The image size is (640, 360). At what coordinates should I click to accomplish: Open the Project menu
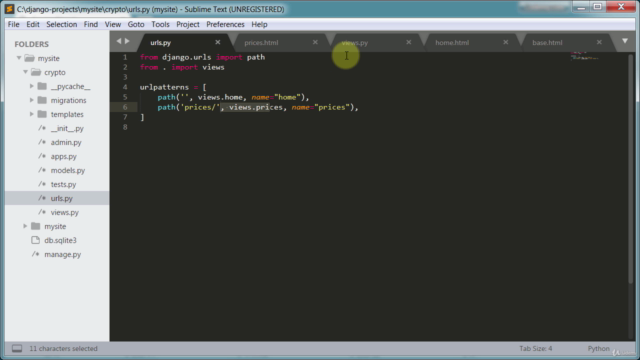point(188,24)
